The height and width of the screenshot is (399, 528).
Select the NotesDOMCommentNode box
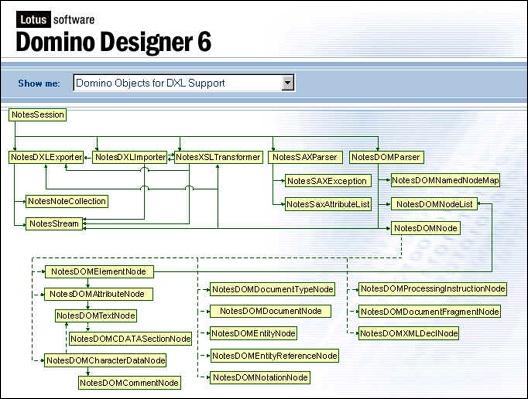pos(129,383)
